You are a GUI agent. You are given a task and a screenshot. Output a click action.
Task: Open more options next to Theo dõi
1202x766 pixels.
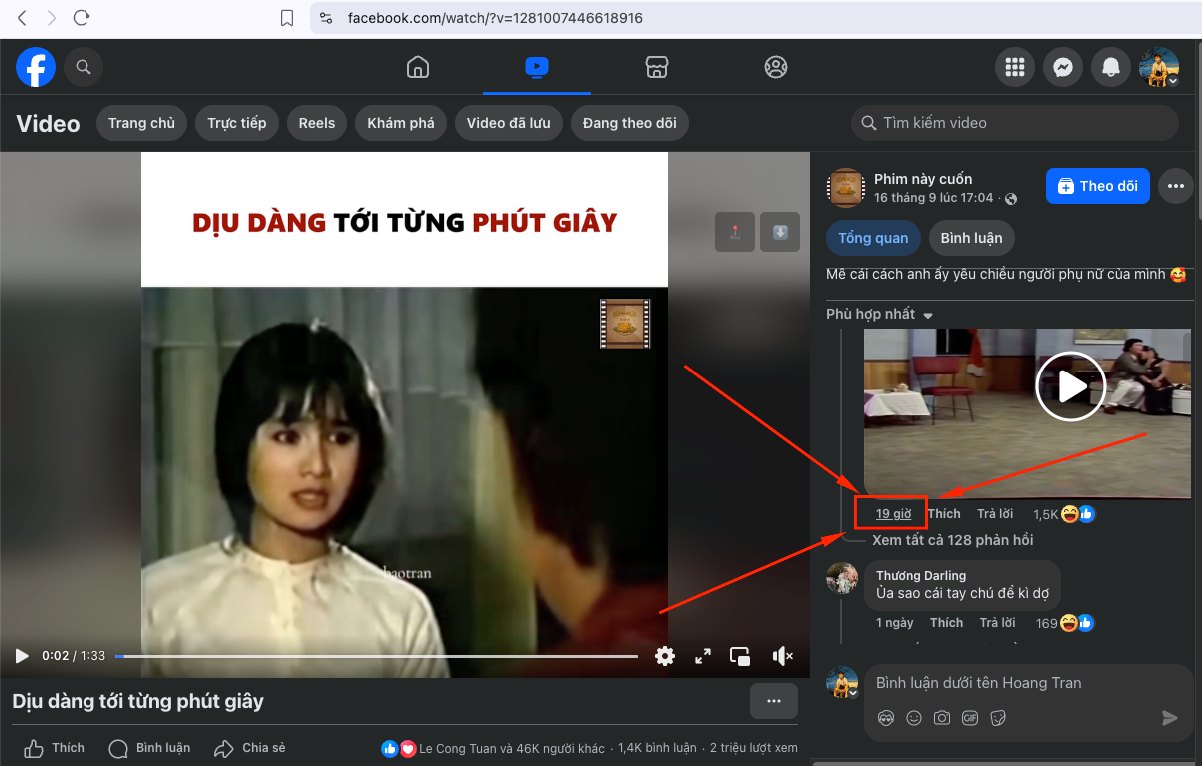pos(1175,186)
